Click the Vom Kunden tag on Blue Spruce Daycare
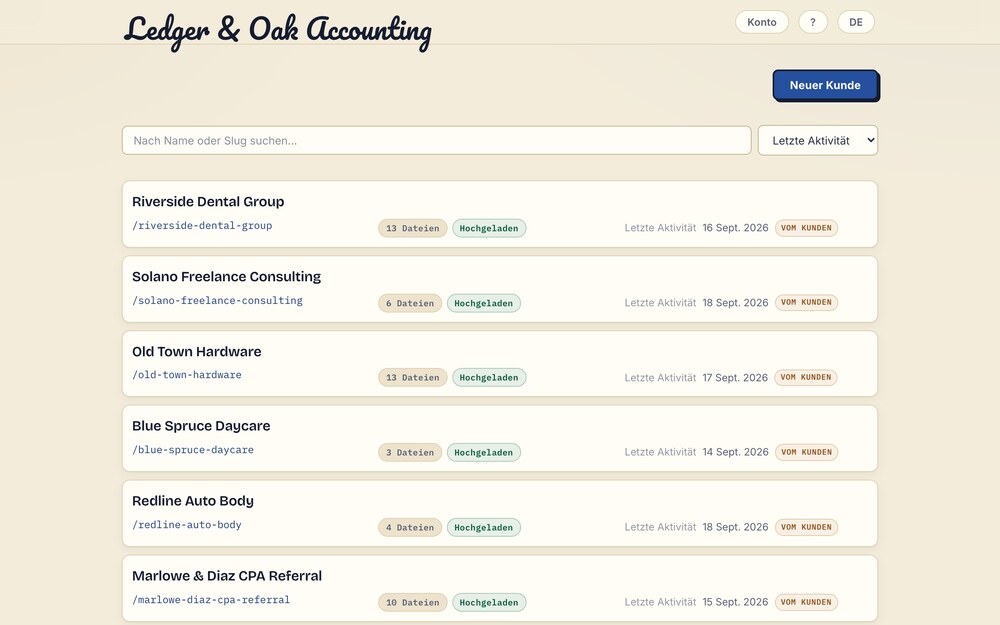The image size is (1000, 625). (x=807, y=452)
